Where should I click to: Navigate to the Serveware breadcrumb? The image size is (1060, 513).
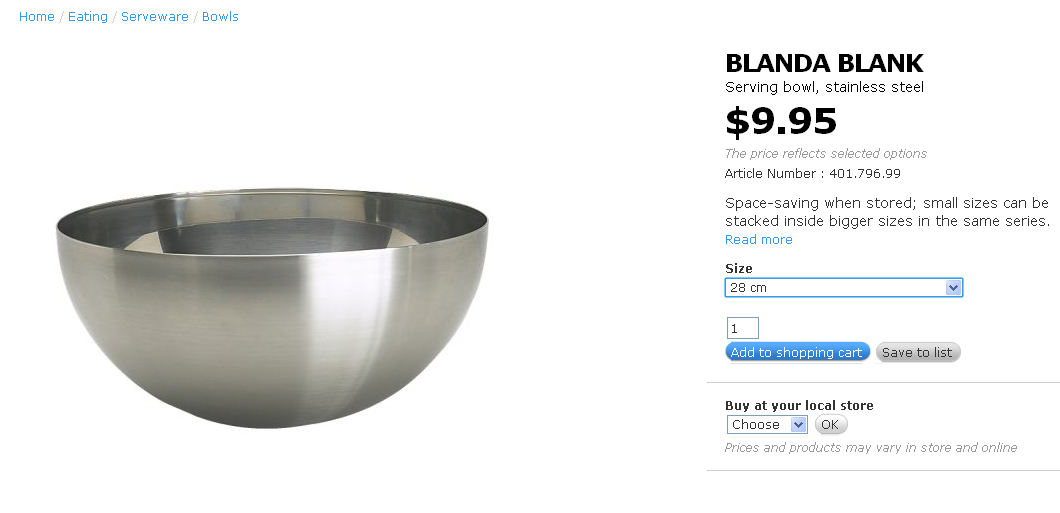155,16
